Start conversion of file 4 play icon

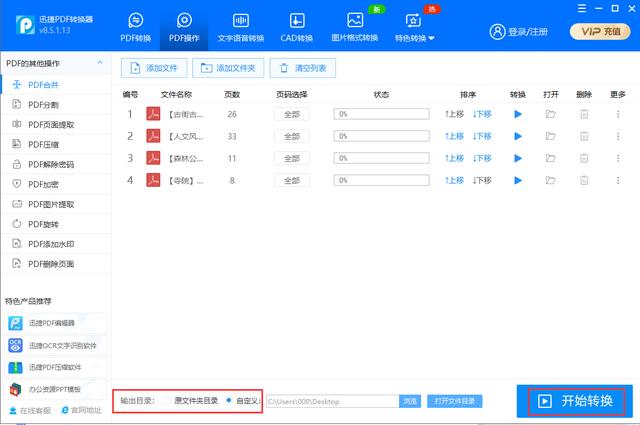[x=518, y=180]
